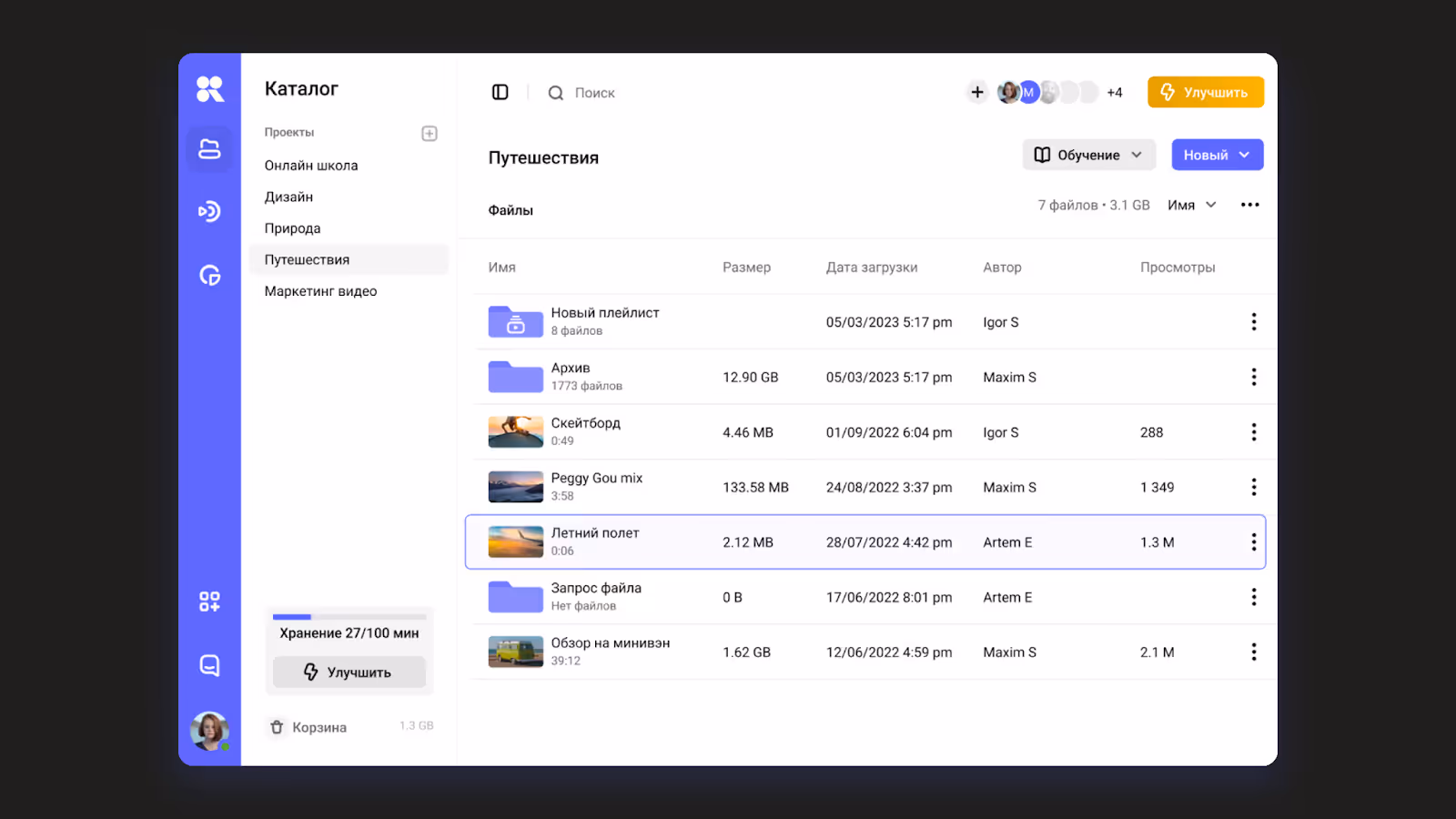
Task: Open more options for Скейтборд row
Action: pos(1254,432)
